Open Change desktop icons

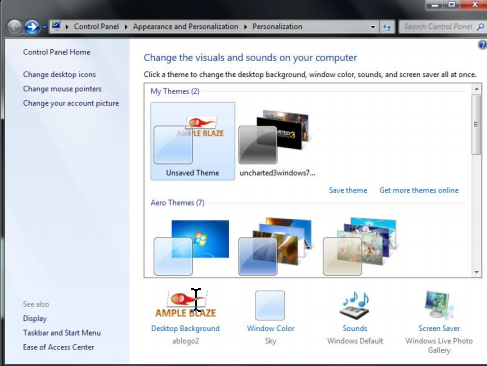coord(59,74)
